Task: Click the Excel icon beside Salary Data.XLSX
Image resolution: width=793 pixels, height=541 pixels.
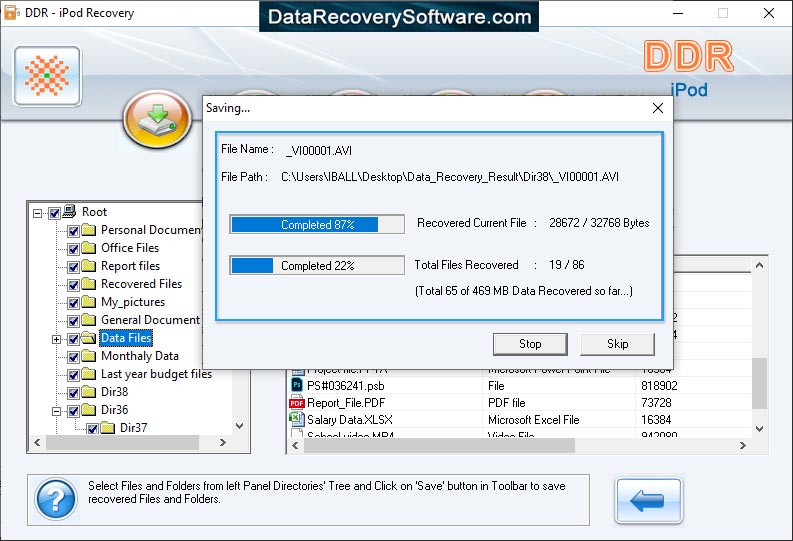Action: (296, 419)
